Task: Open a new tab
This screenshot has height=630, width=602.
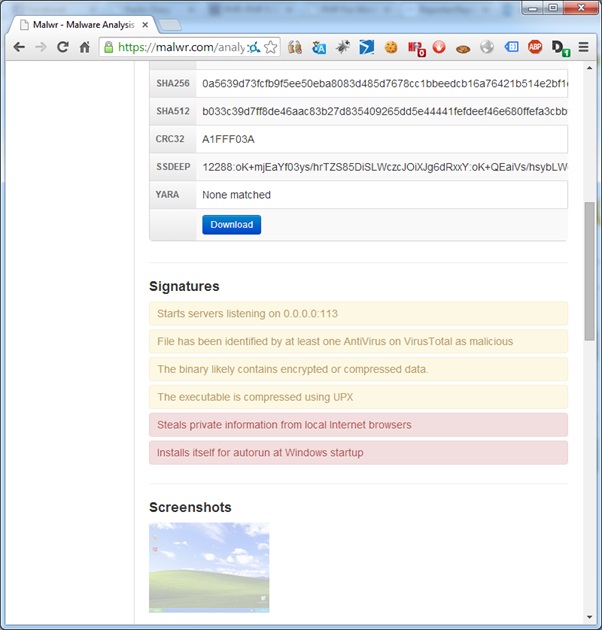Action: [170, 22]
